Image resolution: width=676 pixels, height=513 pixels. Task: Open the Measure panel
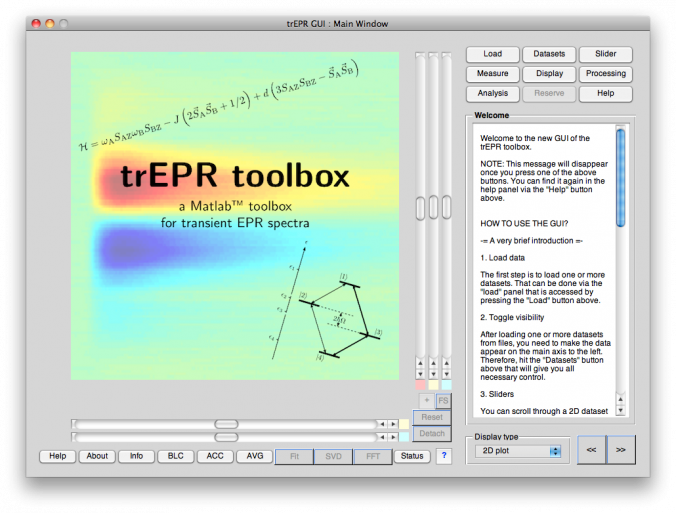click(x=492, y=74)
